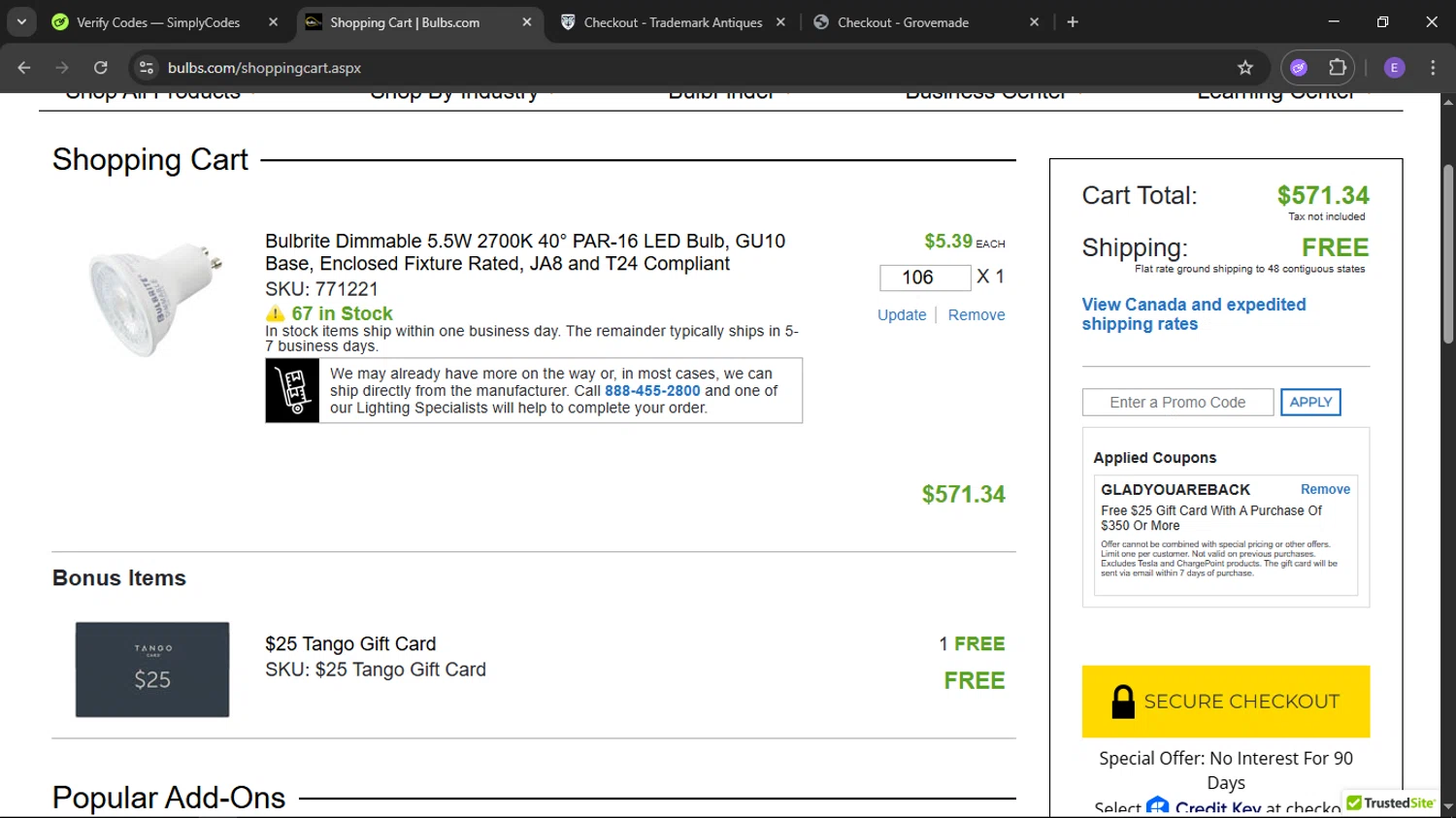This screenshot has height=818, width=1456.
Task: Close the Verify Codes tab
Action: click(x=273, y=22)
